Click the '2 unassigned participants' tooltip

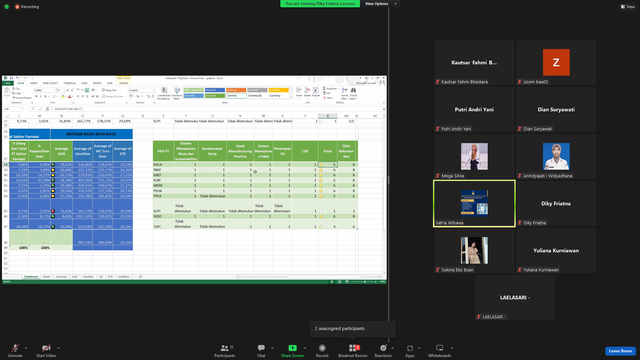pos(352,329)
